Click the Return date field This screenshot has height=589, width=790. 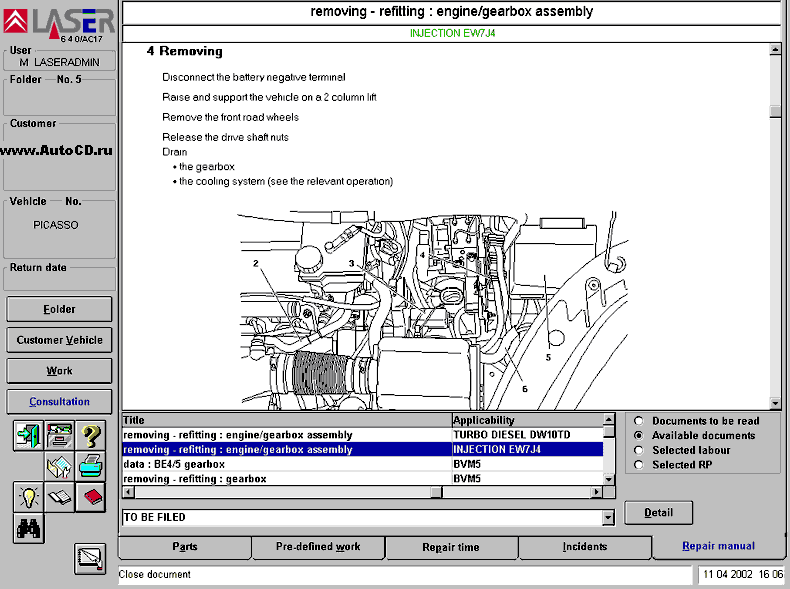59,279
